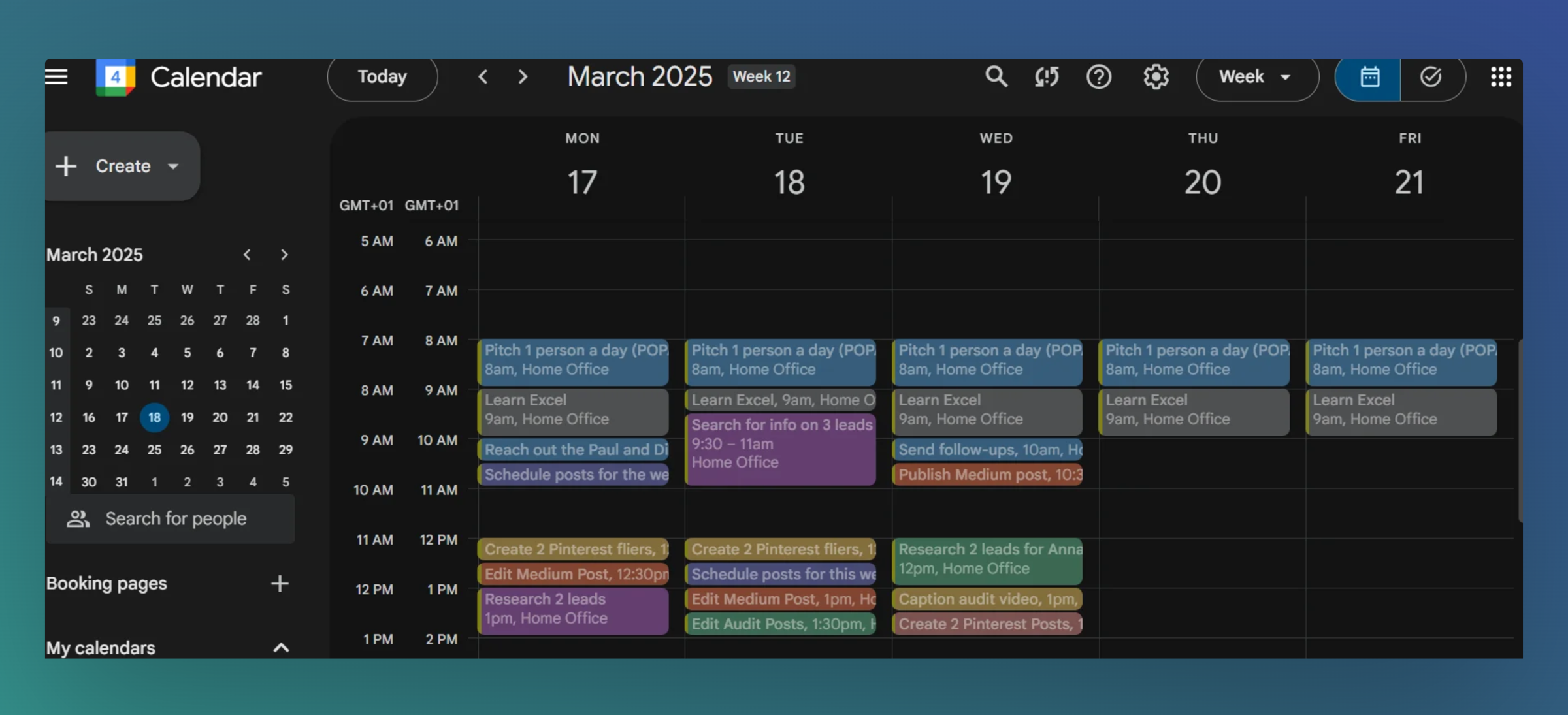The height and width of the screenshot is (715, 1568).
Task: Open Publish Medium post event
Action: (987, 475)
